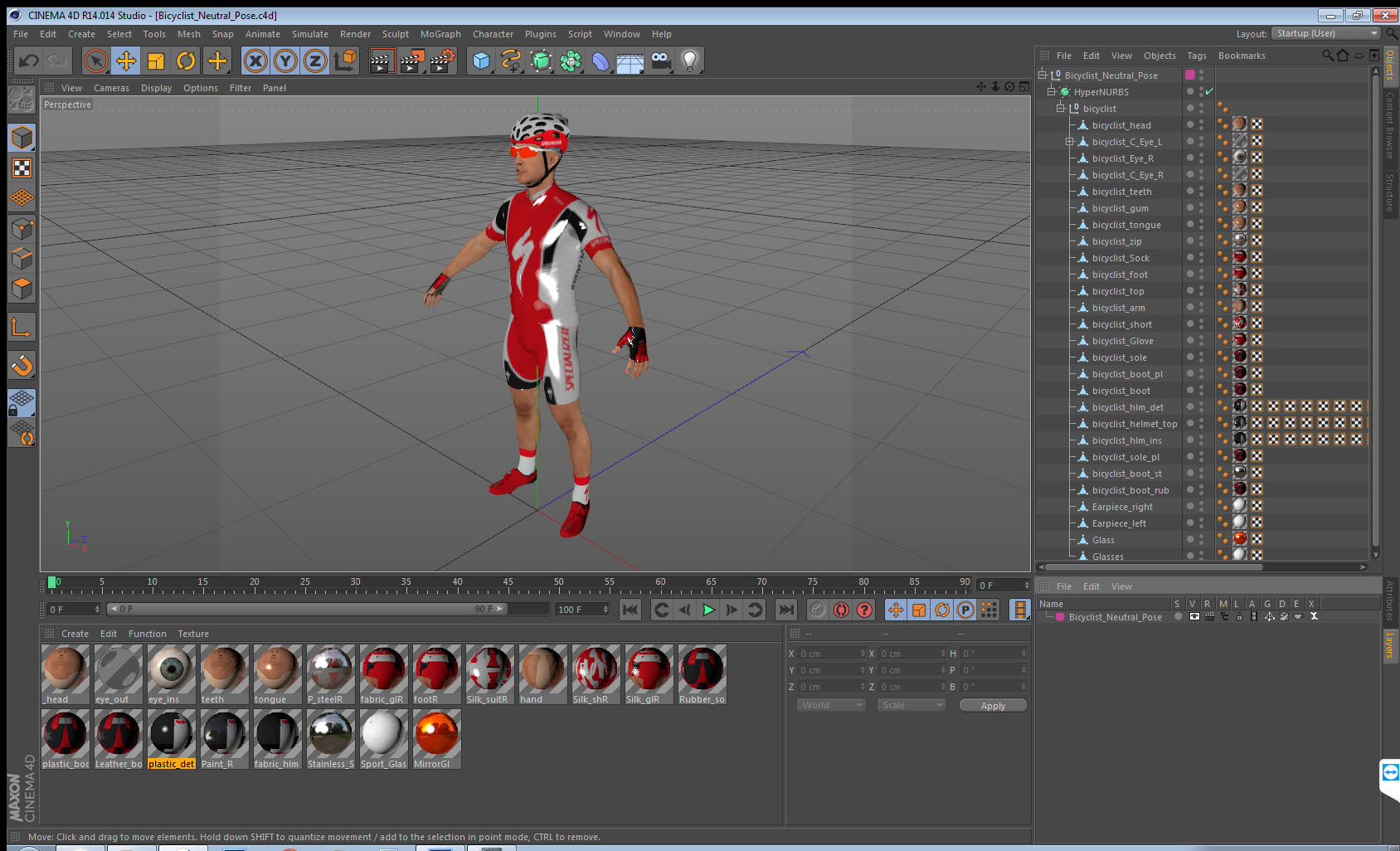This screenshot has width=1400, height=851.
Task: Add a light object
Action: [690, 61]
